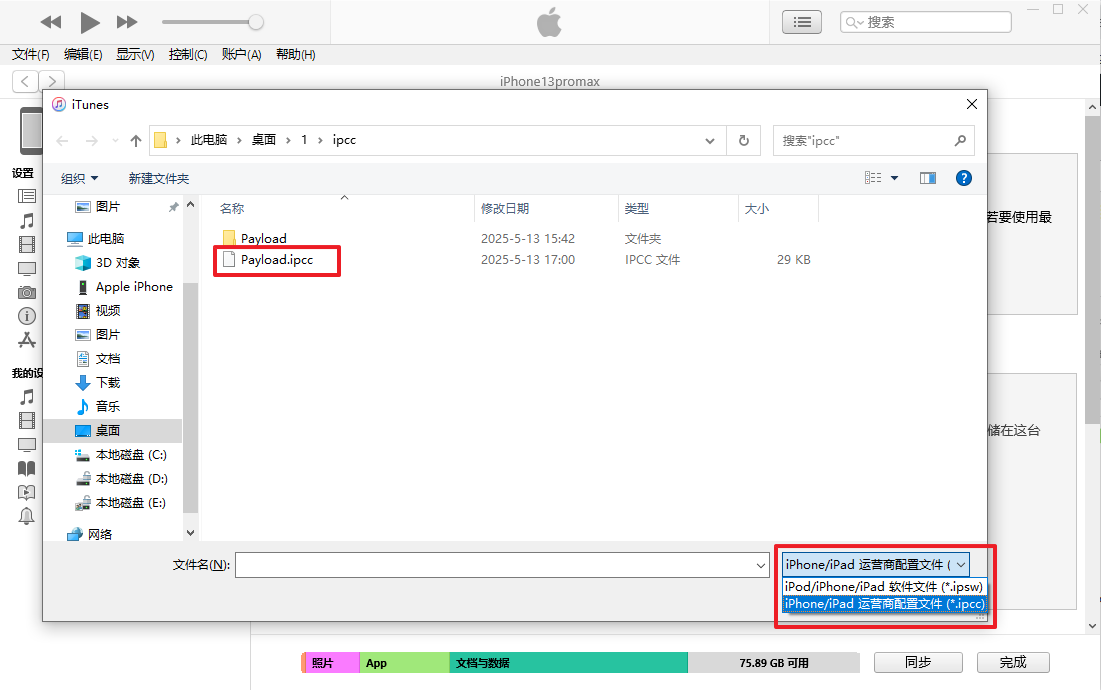Viewport: 1101px width, 690px height.
Task: Open the 账户(A) menu
Action: click(x=241, y=55)
